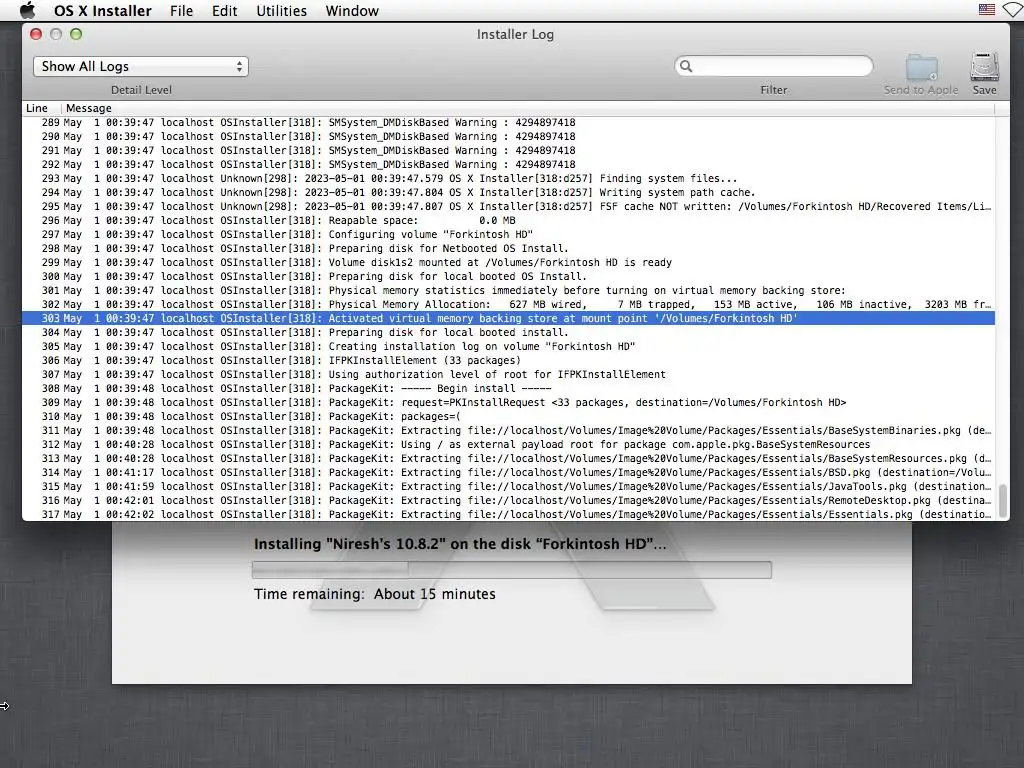The width and height of the screenshot is (1024, 768).
Task: Click the Line column header
Action: click(42, 108)
